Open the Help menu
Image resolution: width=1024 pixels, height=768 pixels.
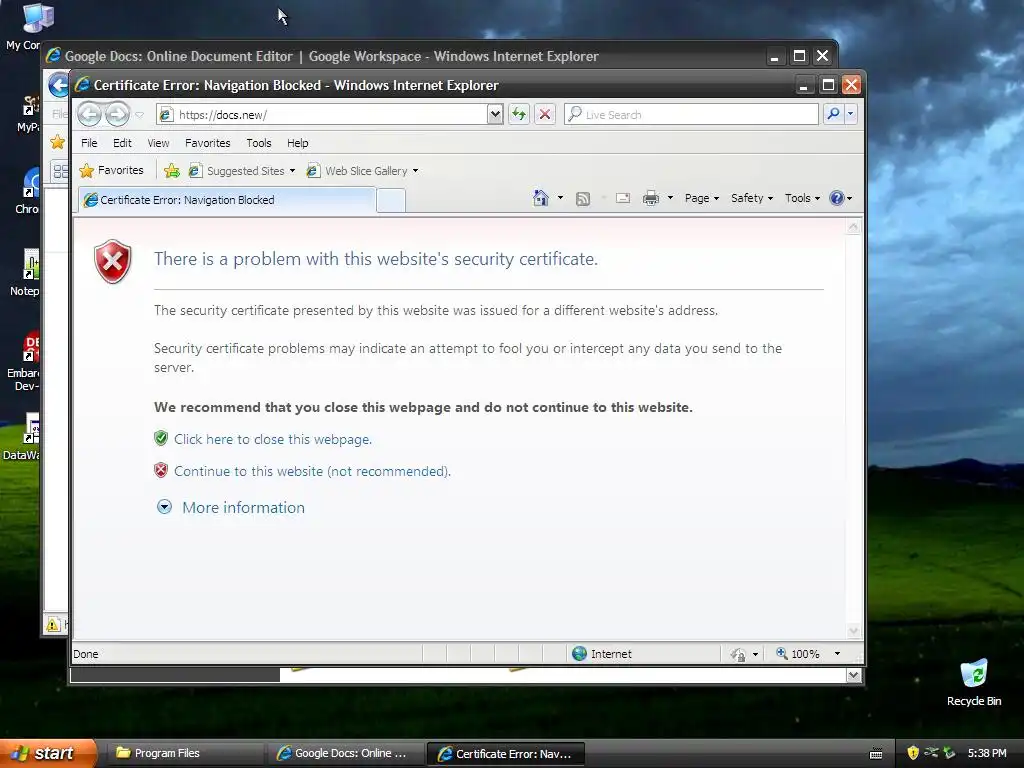(x=298, y=143)
